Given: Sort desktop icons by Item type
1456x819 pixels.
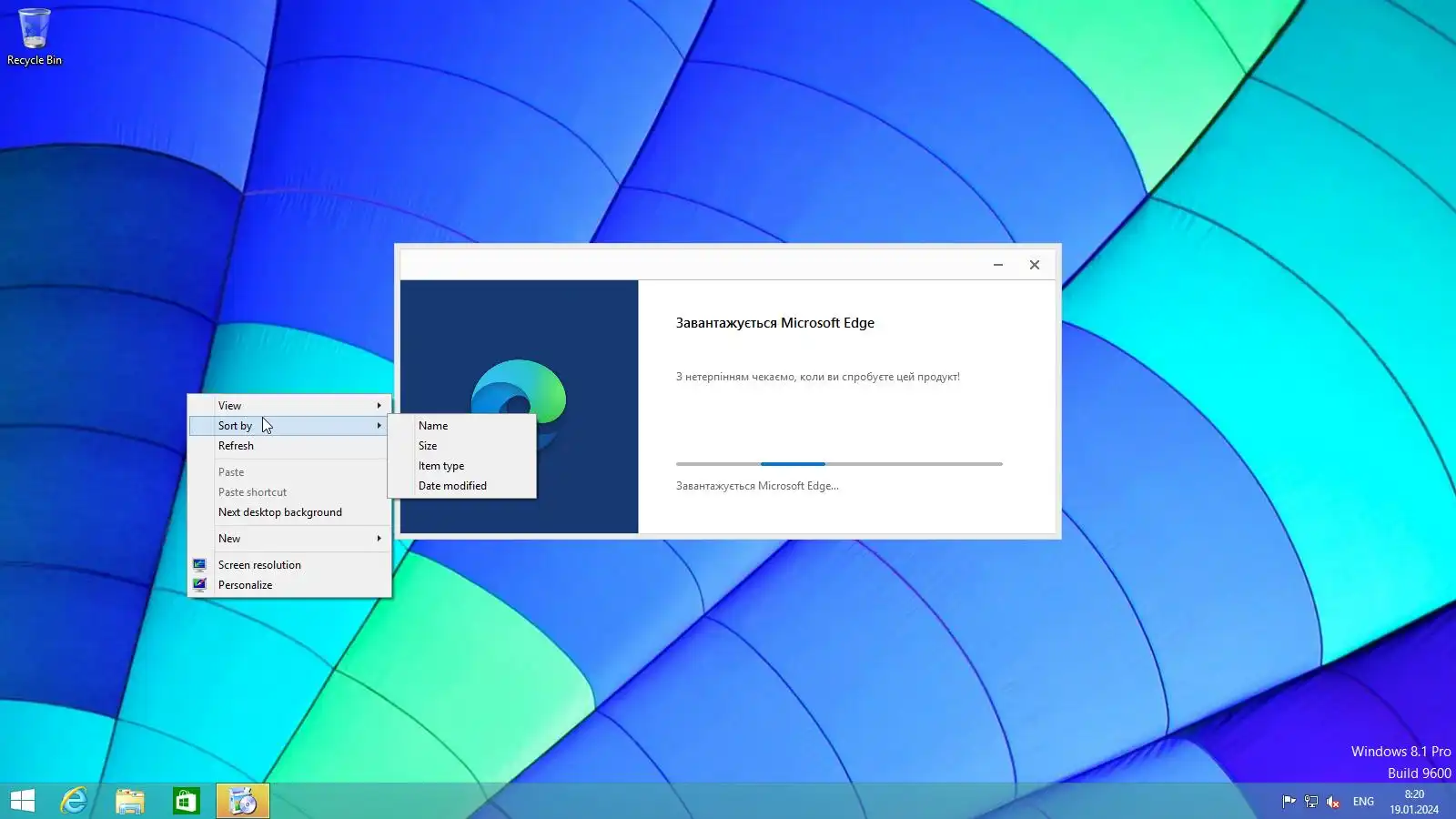Looking at the screenshot, I should point(462,466).
